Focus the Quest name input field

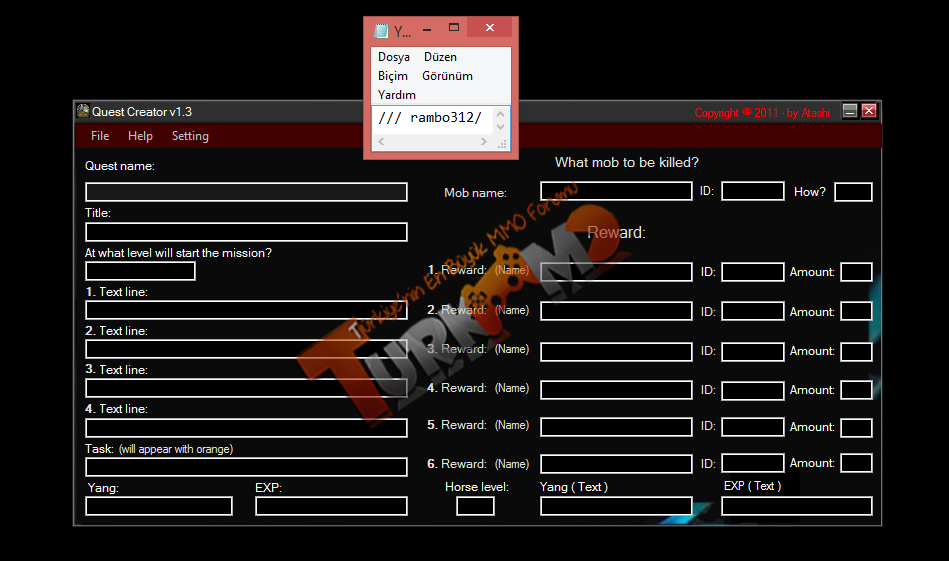246,192
